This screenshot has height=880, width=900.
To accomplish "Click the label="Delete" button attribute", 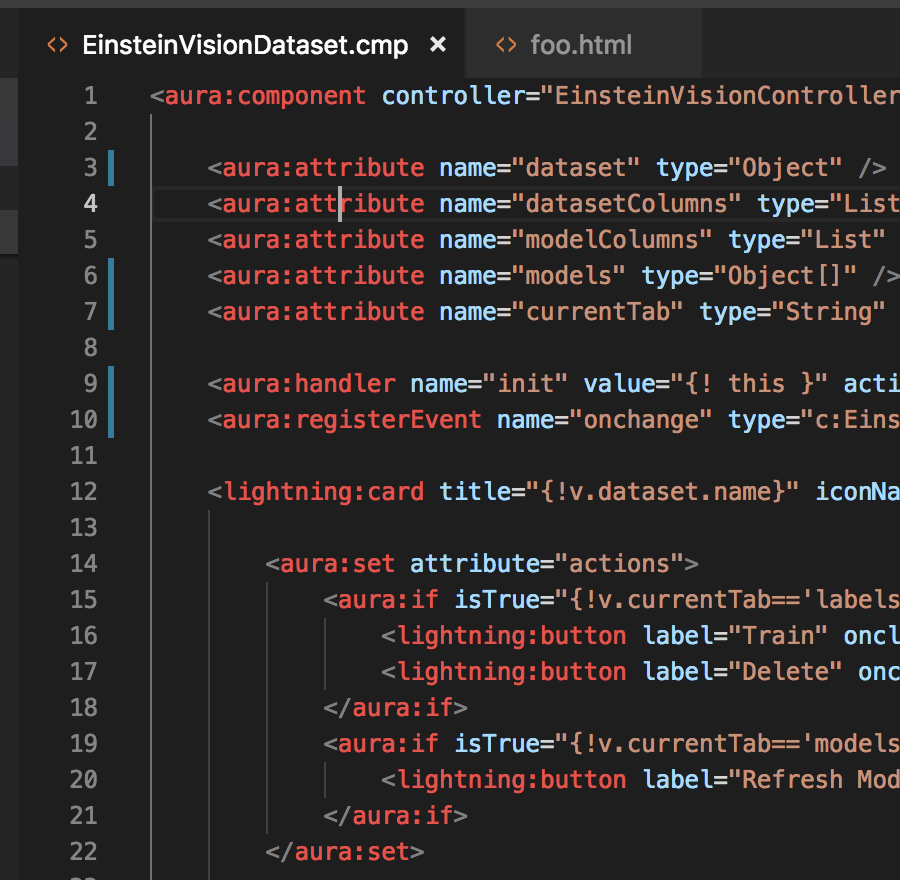I will coord(742,671).
